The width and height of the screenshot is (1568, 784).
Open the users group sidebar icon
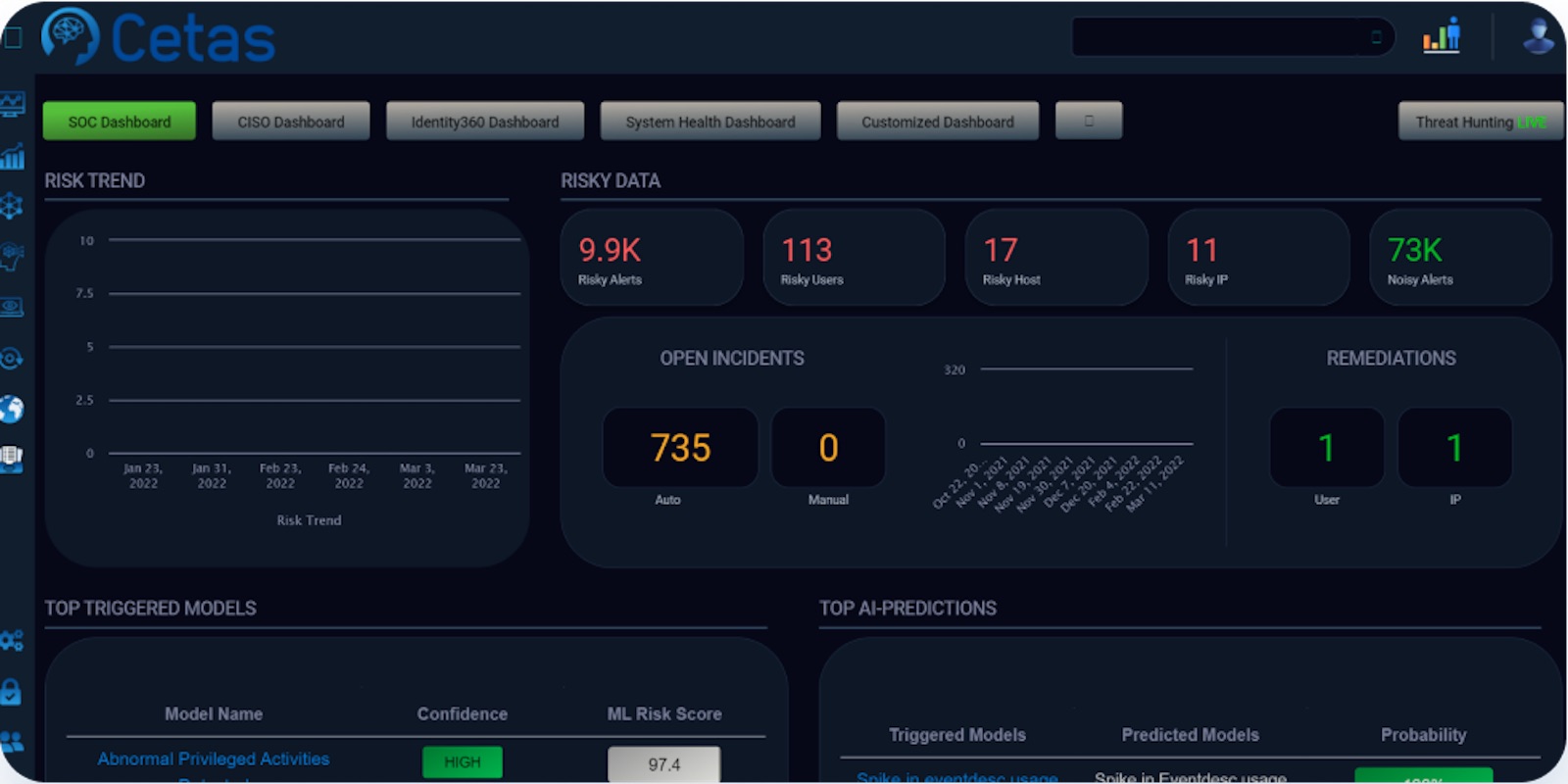point(12,742)
